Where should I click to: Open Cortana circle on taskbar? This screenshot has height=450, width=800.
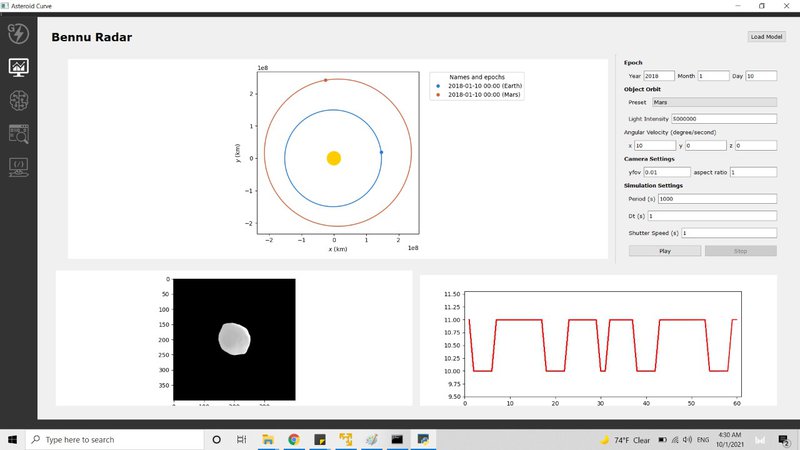coord(216,439)
